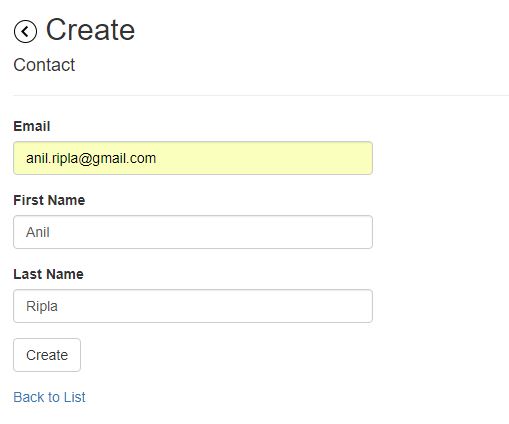Submit the form with the Create button

coord(47,355)
